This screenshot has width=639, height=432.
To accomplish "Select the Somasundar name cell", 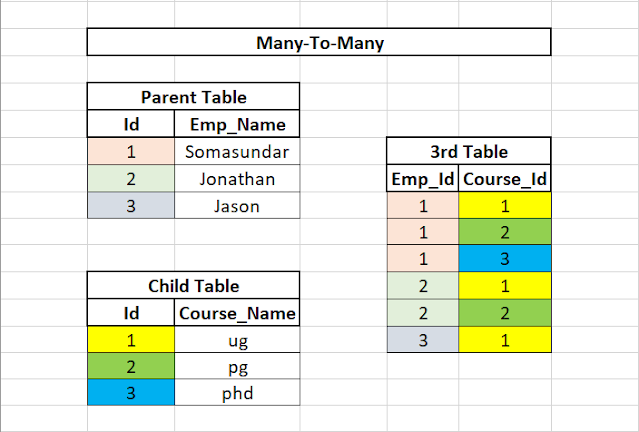I will pyautogui.click(x=237, y=152).
